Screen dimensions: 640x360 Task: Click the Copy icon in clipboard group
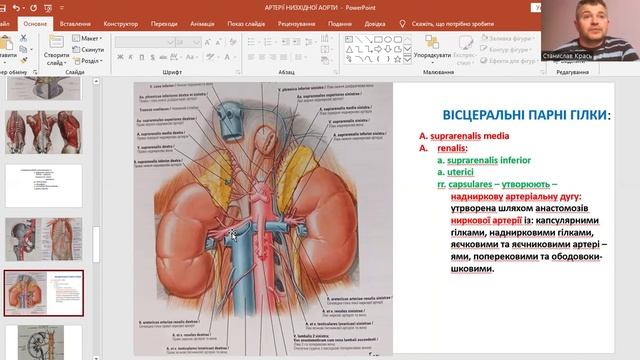(x=23, y=49)
